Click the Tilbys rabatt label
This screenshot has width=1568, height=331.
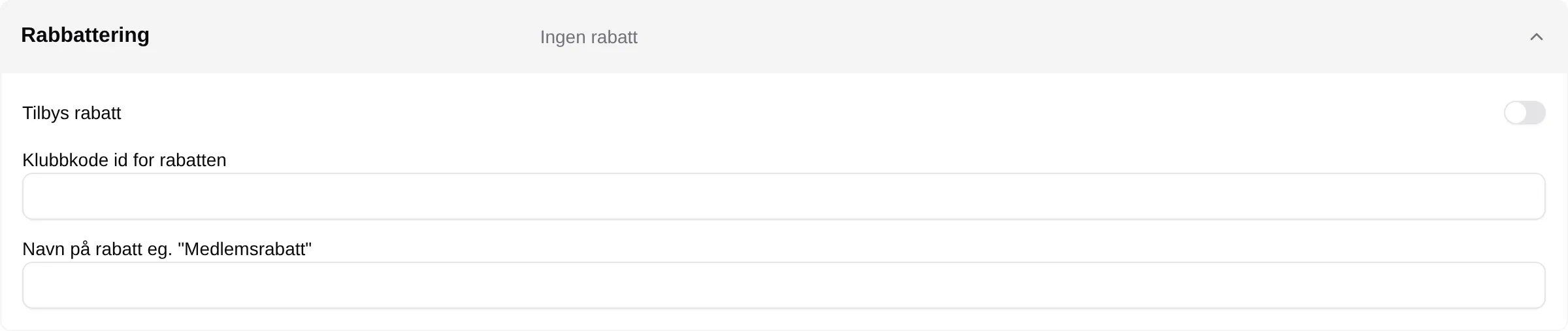pyautogui.click(x=72, y=113)
